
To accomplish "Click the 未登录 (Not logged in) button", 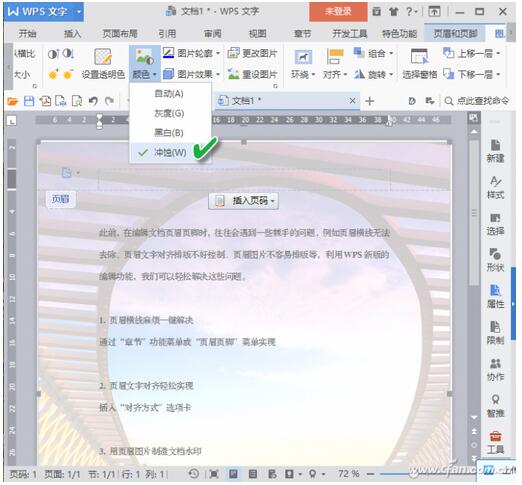I will tap(338, 12).
